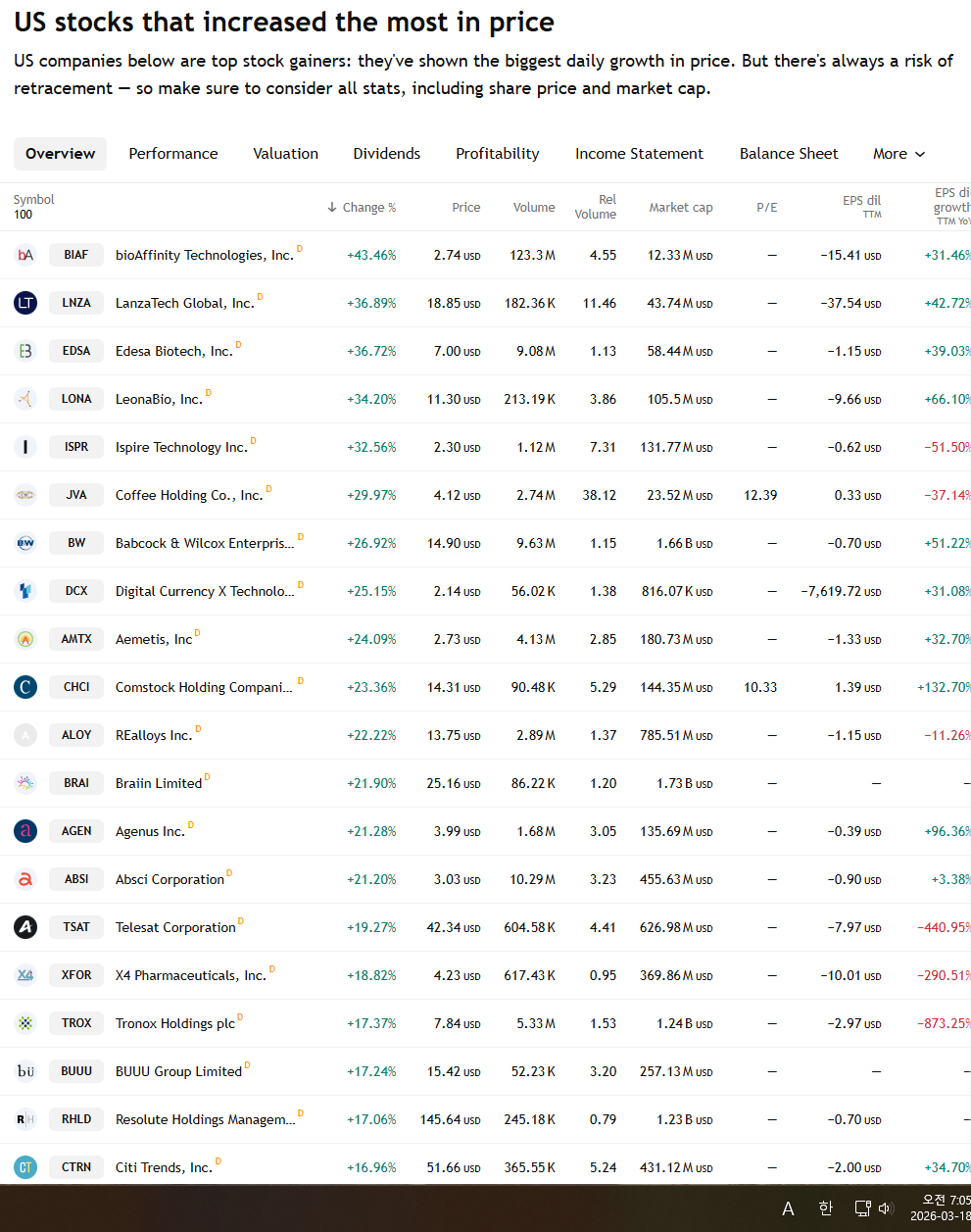The image size is (971, 1232).
Task: Click the 10.33 P/E value for CHCI
Action: pyautogui.click(x=760, y=687)
